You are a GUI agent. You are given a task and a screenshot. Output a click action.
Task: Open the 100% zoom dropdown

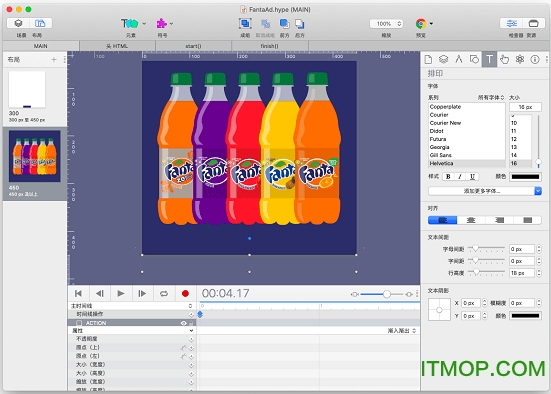[x=386, y=24]
